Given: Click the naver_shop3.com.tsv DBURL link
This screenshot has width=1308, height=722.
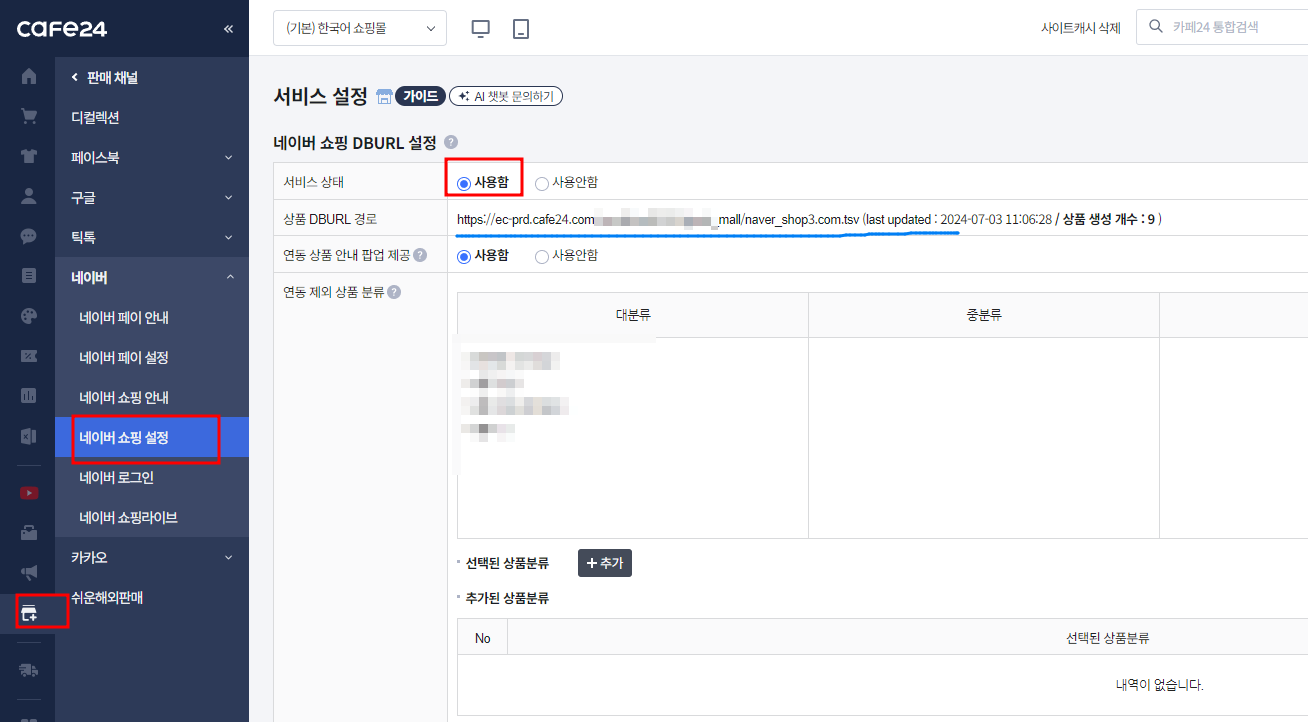Looking at the screenshot, I should [x=659, y=219].
